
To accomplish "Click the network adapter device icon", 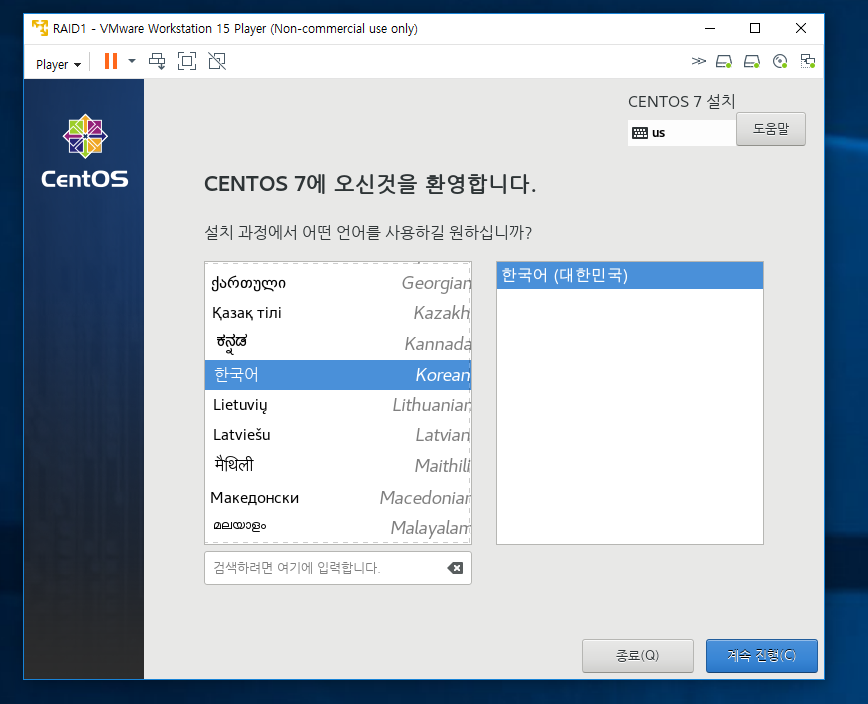I will (x=808, y=61).
